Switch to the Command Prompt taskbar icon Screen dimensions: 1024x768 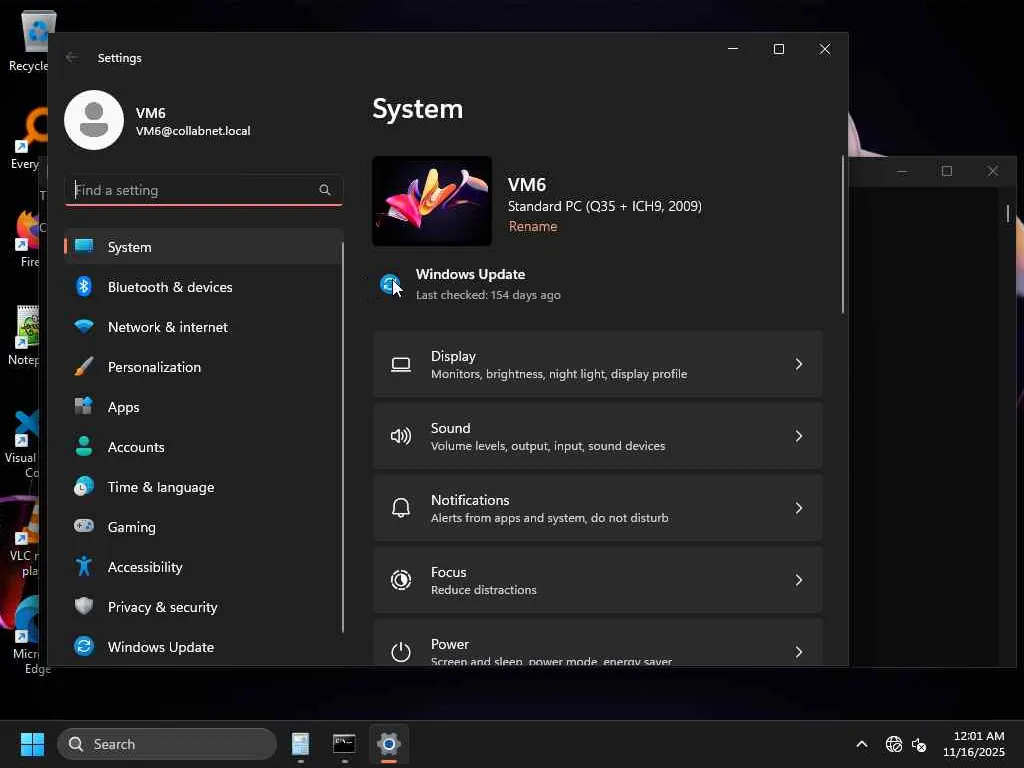344,744
